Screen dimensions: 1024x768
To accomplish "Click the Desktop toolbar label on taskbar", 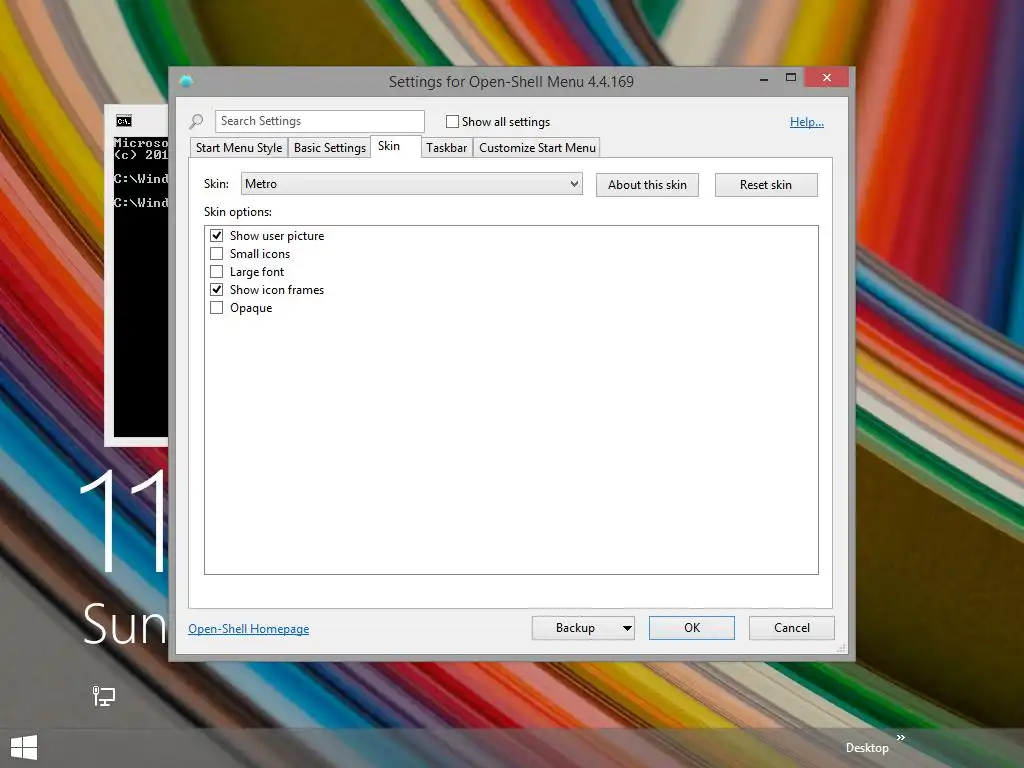I will click(867, 748).
